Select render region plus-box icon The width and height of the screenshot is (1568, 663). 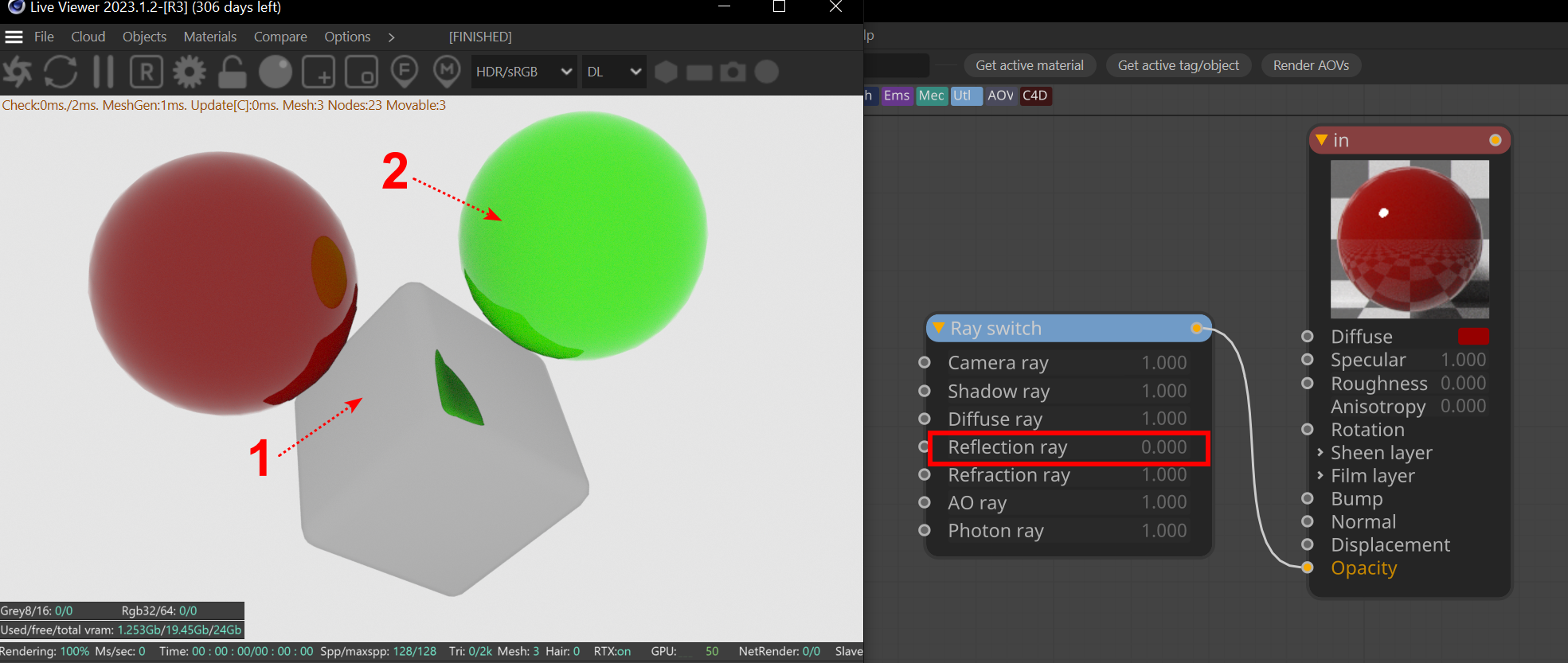(x=319, y=72)
